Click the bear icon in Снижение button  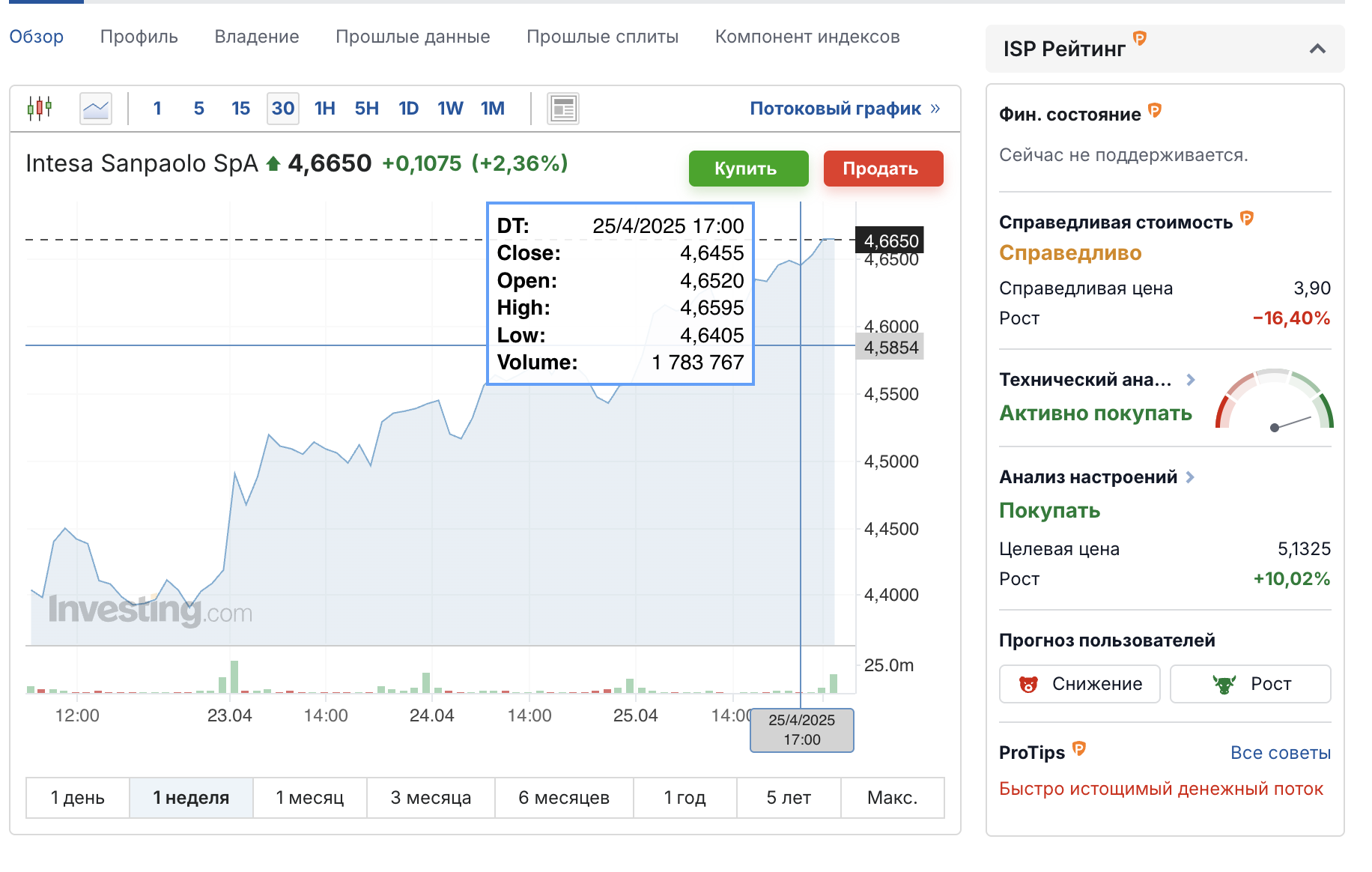(1028, 684)
